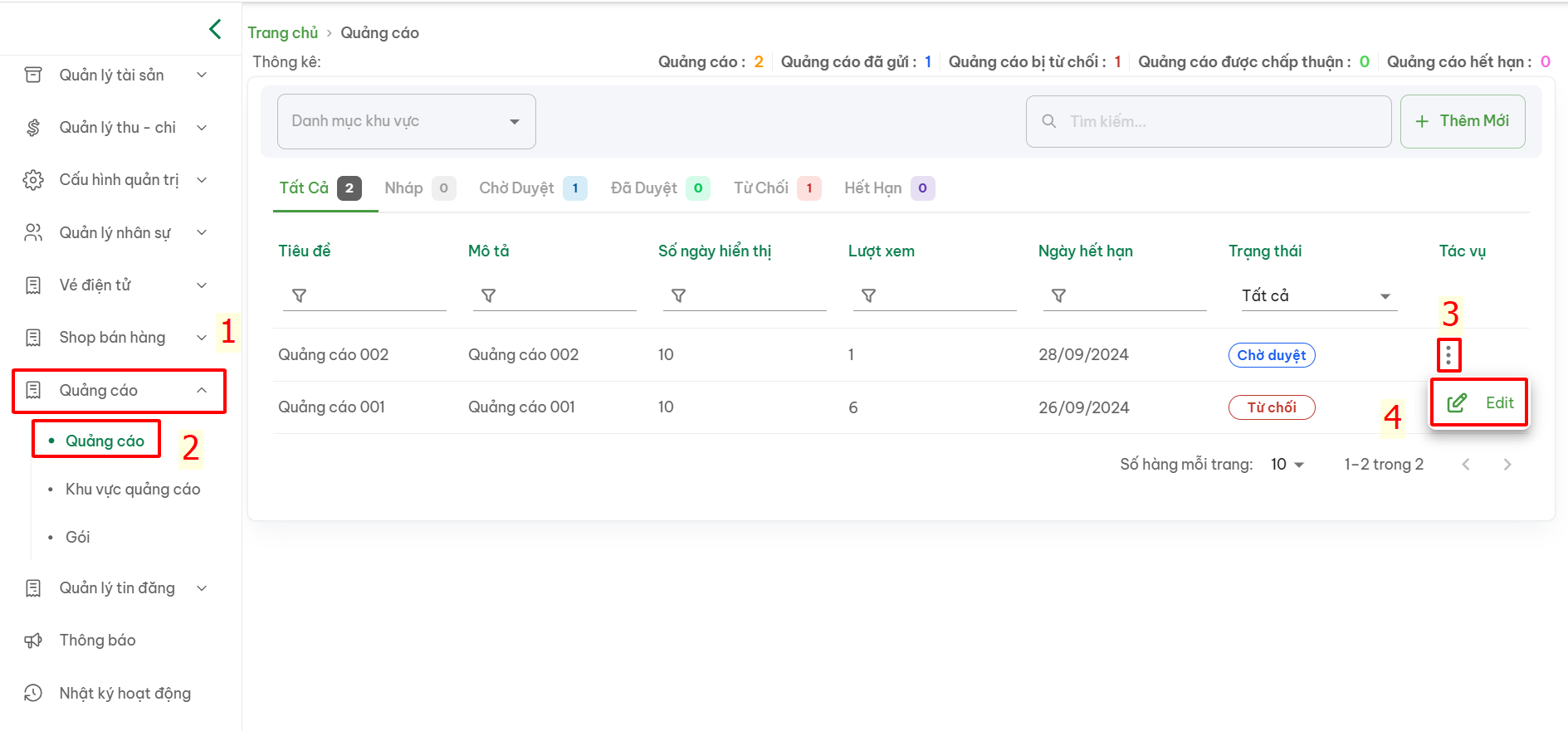The width and height of the screenshot is (1568, 731).
Task: Go to Trang chủ breadcrumb link
Action: point(283,32)
